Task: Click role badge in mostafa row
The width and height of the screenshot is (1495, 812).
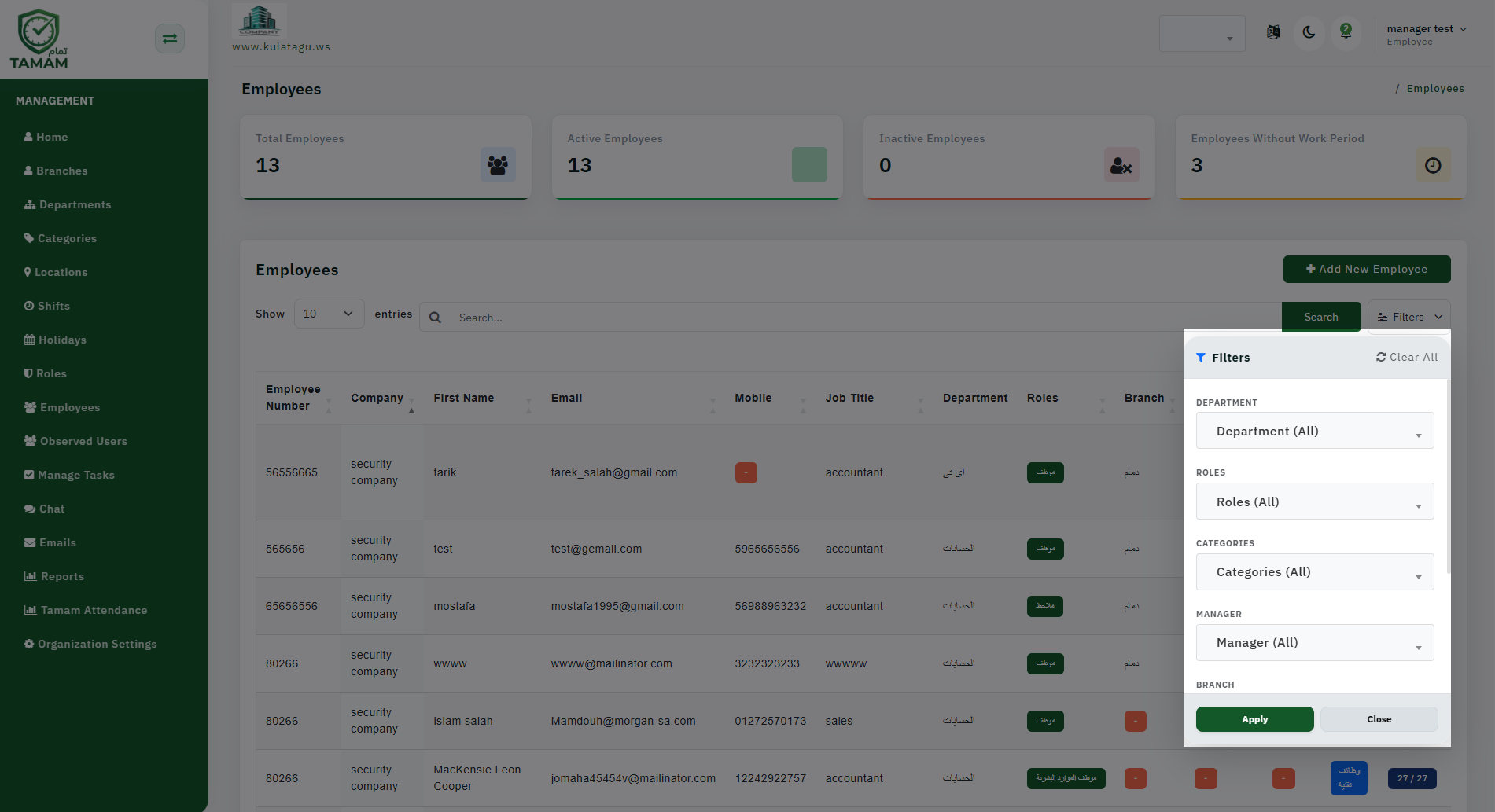Action: pos(1045,606)
